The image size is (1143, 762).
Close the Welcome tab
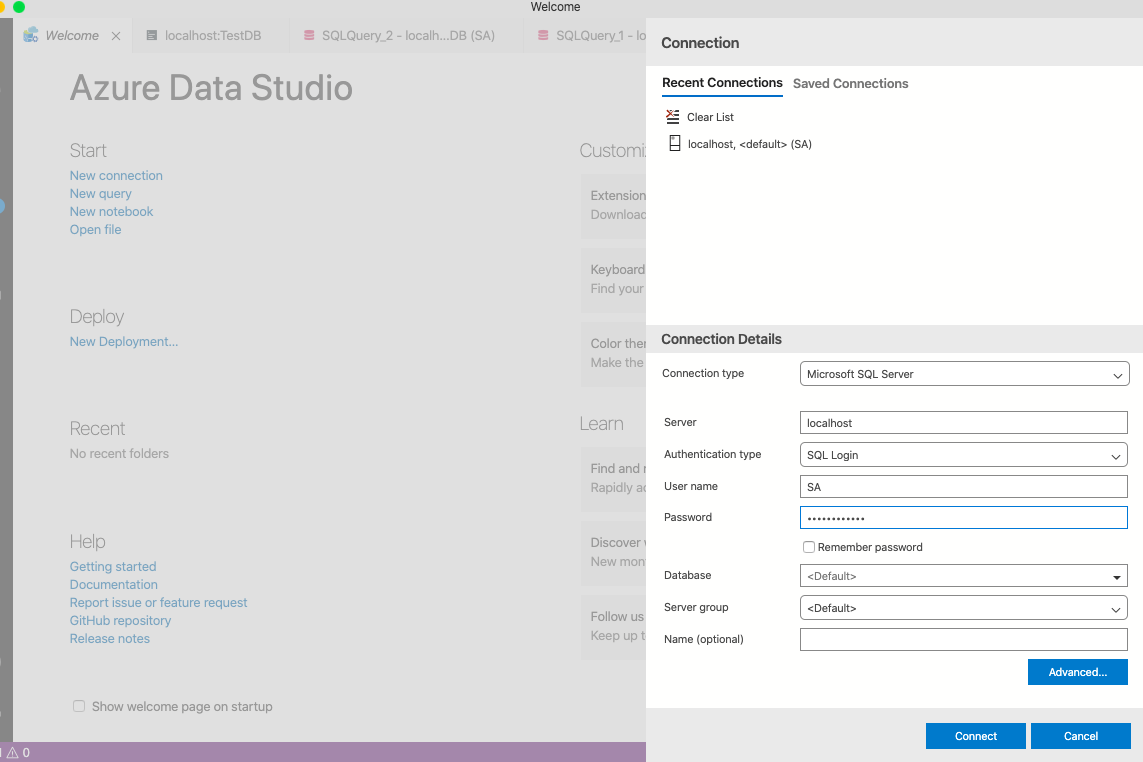[x=116, y=36]
